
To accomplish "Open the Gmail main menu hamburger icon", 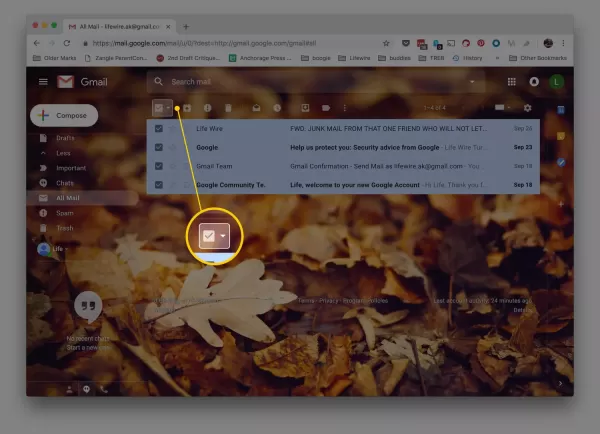I will click(x=43, y=82).
